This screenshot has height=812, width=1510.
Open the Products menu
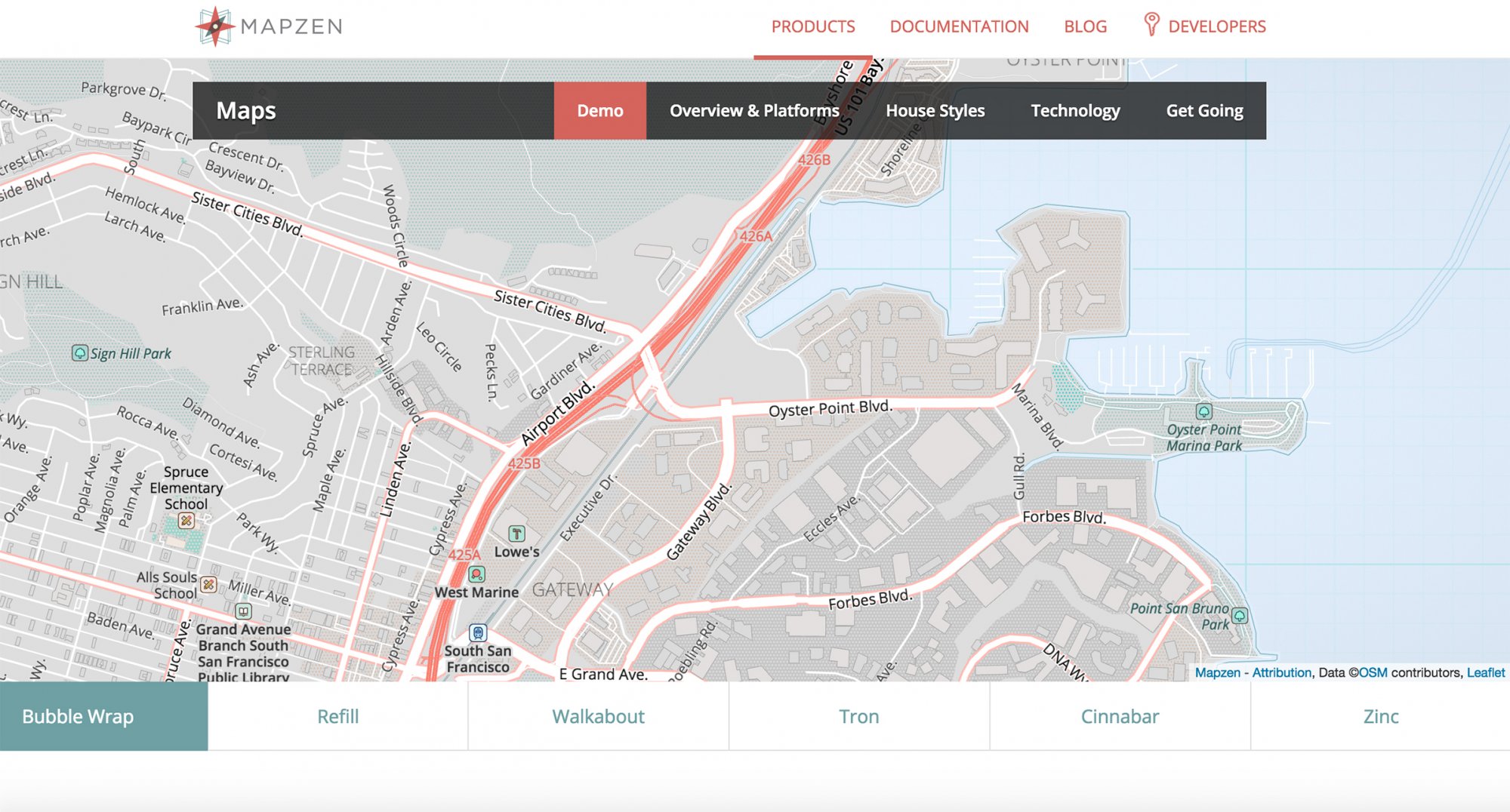pos(813,26)
